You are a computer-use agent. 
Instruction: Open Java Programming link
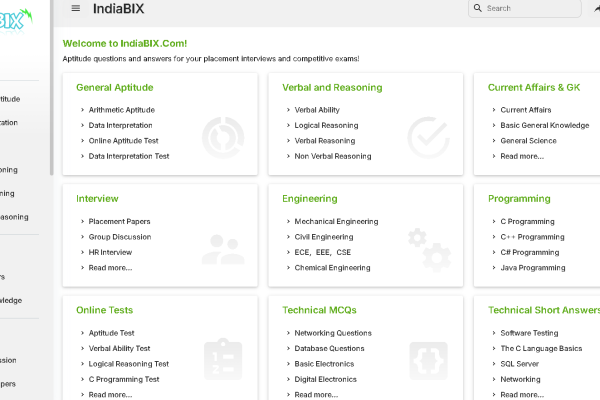[x=533, y=268]
